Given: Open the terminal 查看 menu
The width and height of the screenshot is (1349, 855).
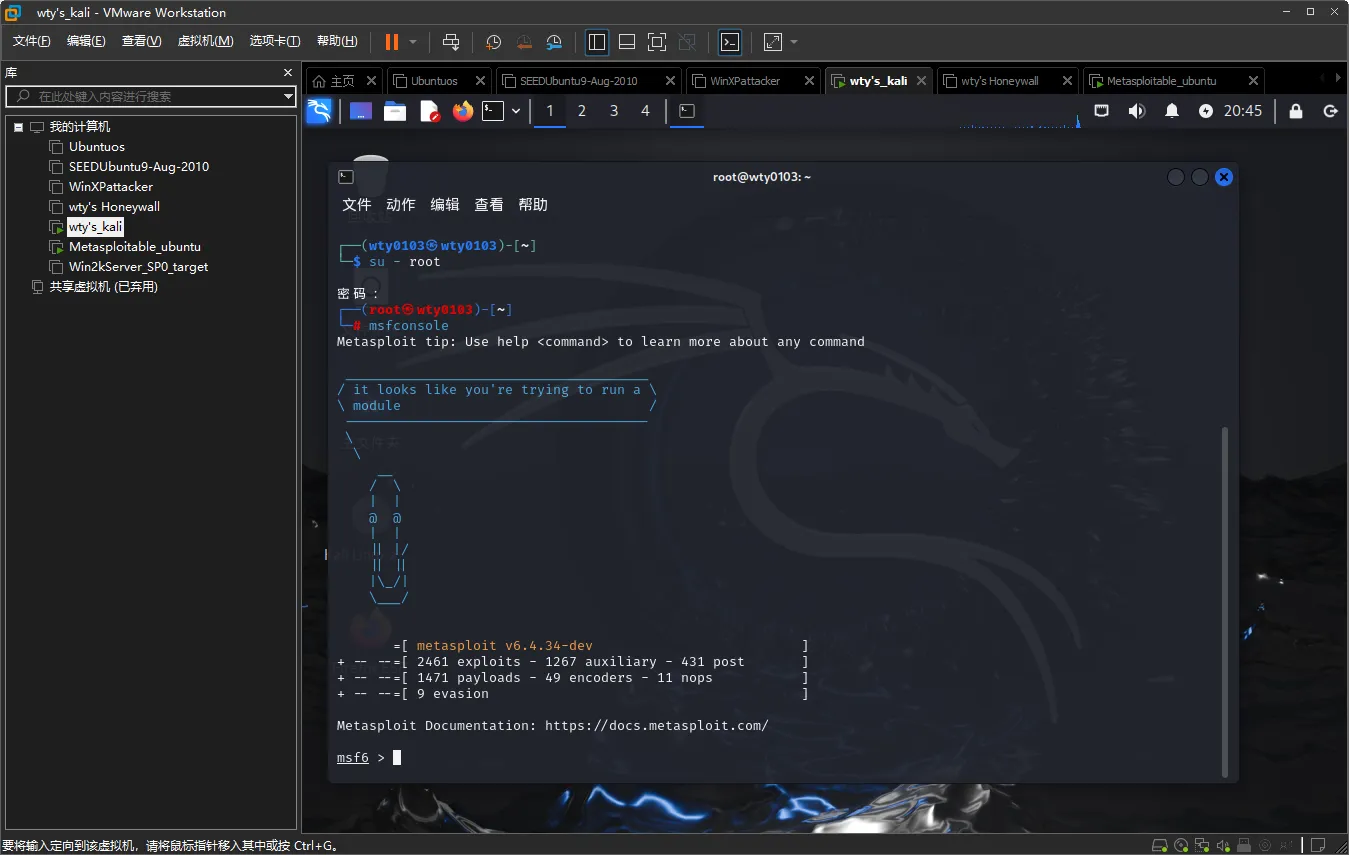Looking at the screenshot, I should 488,204.
